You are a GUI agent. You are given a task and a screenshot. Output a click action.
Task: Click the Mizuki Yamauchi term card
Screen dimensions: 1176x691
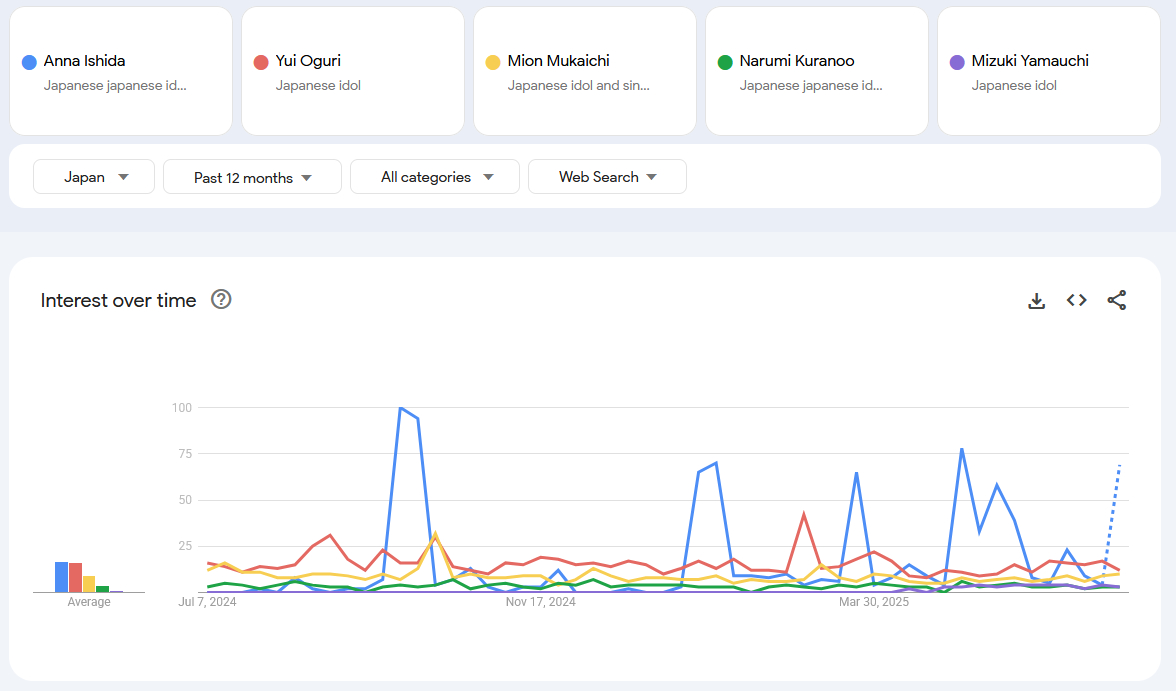pyautogui.click(x=1048, y=71)
